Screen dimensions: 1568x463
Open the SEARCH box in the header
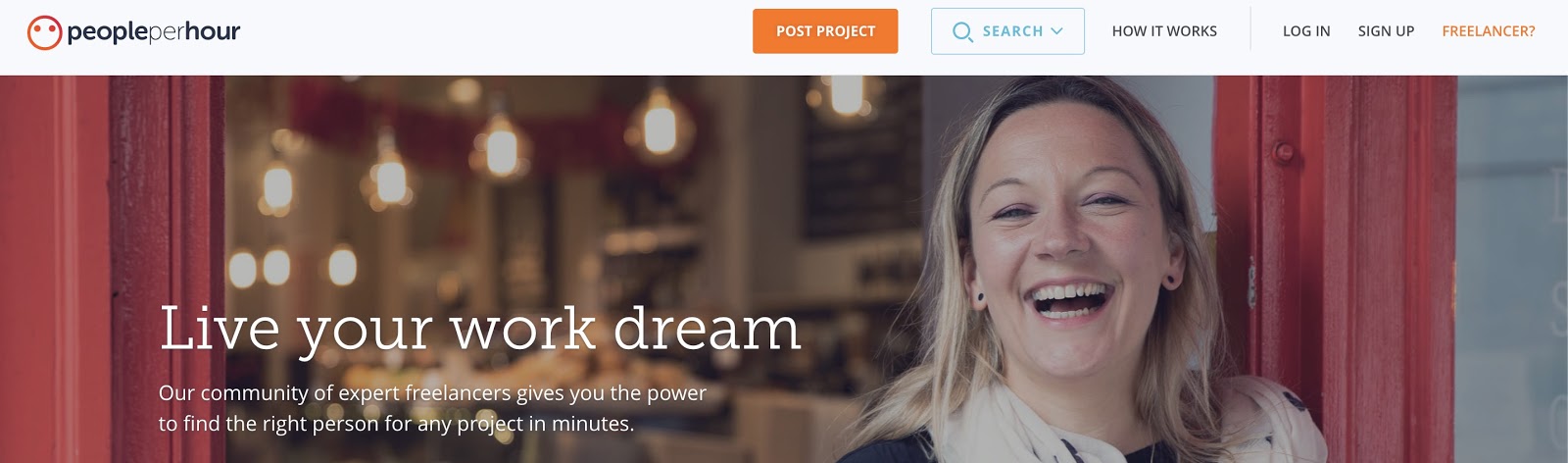(x=1007, y=31)
